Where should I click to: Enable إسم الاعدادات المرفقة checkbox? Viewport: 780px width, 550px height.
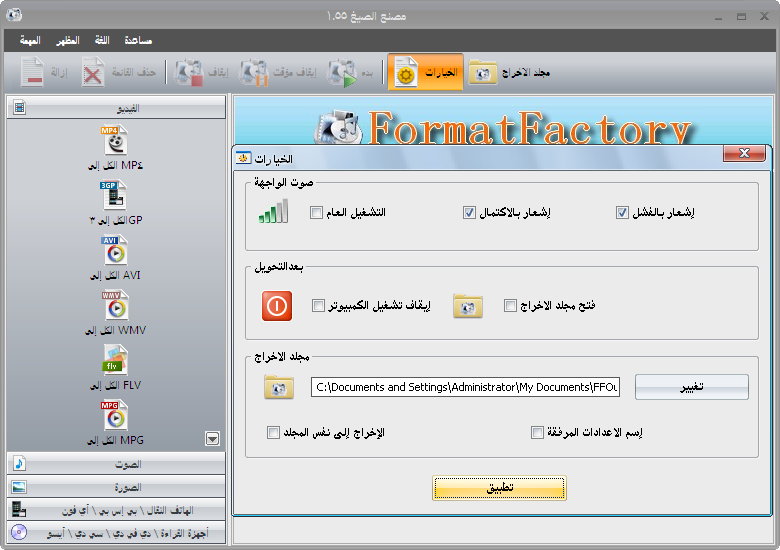tap(537, 433)
